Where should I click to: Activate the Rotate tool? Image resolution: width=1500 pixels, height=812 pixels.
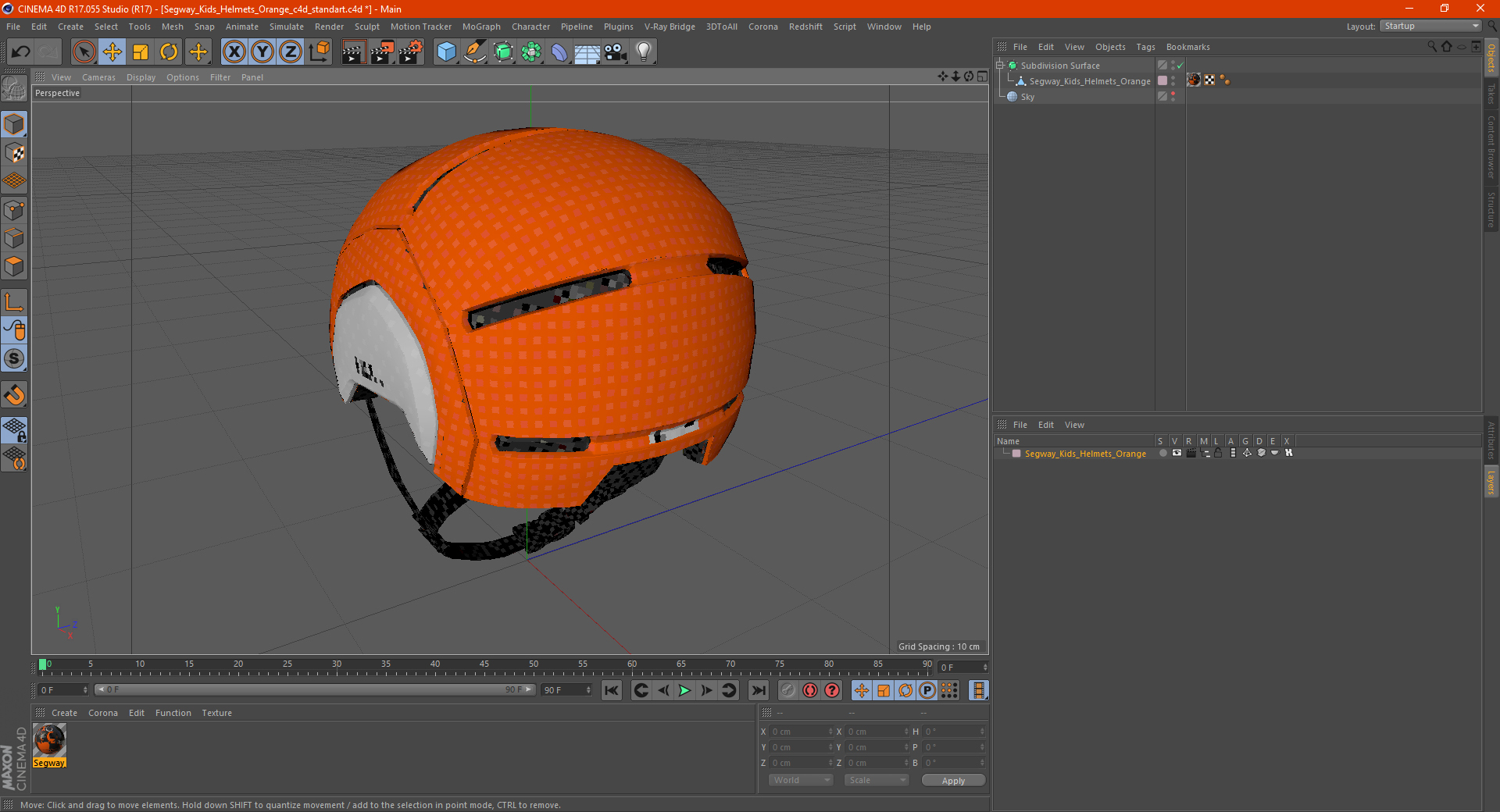tap(169, 52)
